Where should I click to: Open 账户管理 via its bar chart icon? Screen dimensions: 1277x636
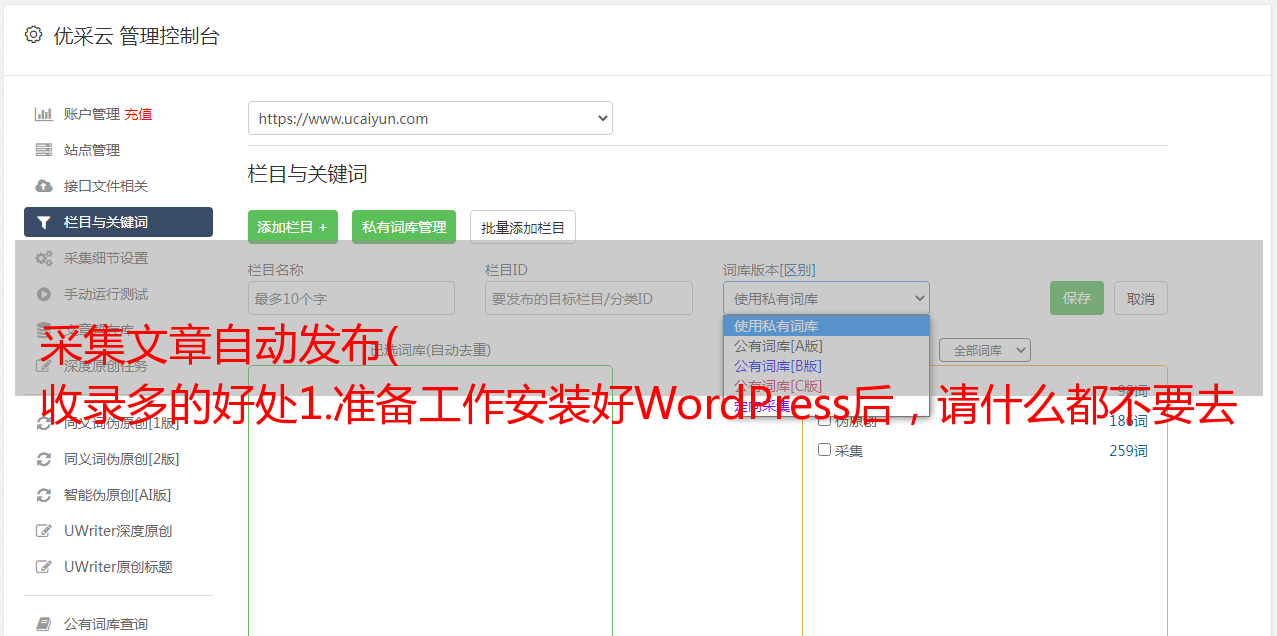point(43,114)
